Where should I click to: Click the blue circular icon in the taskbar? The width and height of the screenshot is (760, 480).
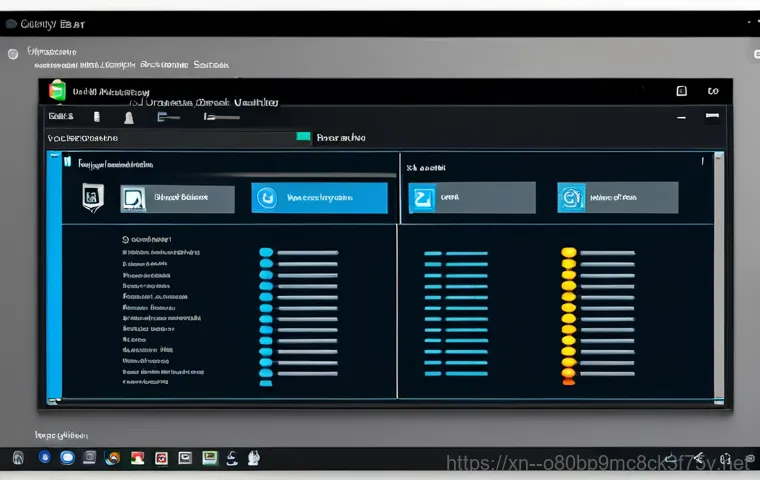[67, 458]
